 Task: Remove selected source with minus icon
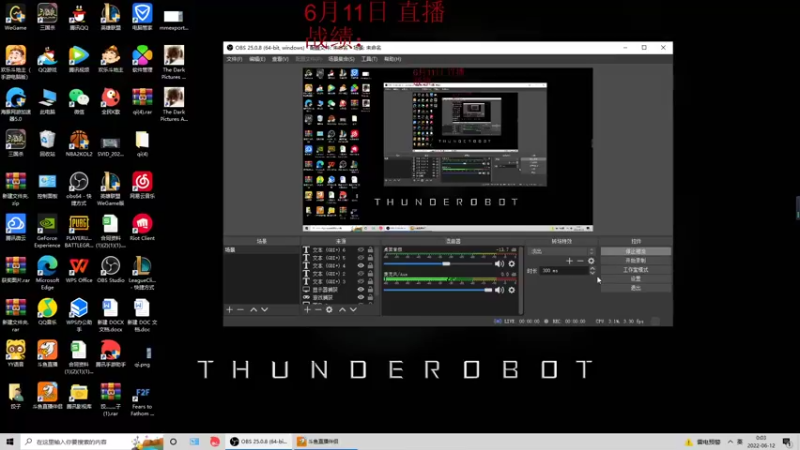click(x=318, y=310)
